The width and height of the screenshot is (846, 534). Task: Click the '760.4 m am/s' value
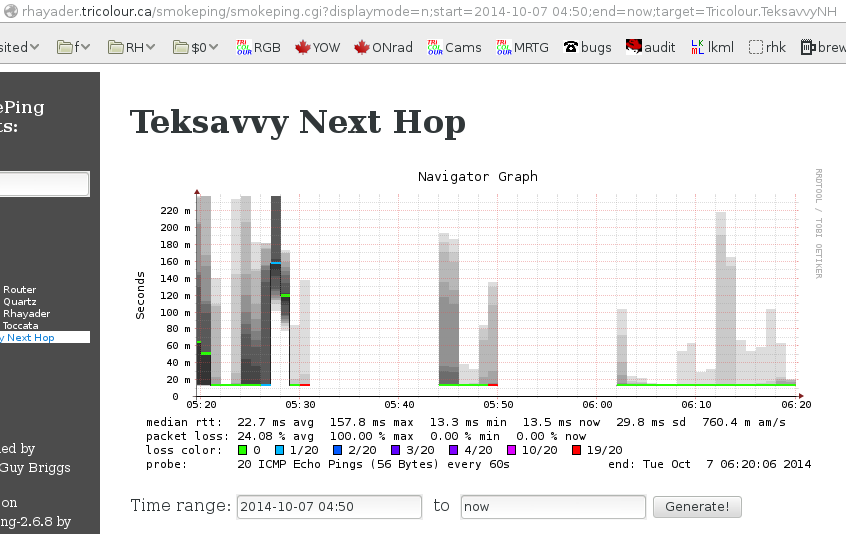point(744,422)
